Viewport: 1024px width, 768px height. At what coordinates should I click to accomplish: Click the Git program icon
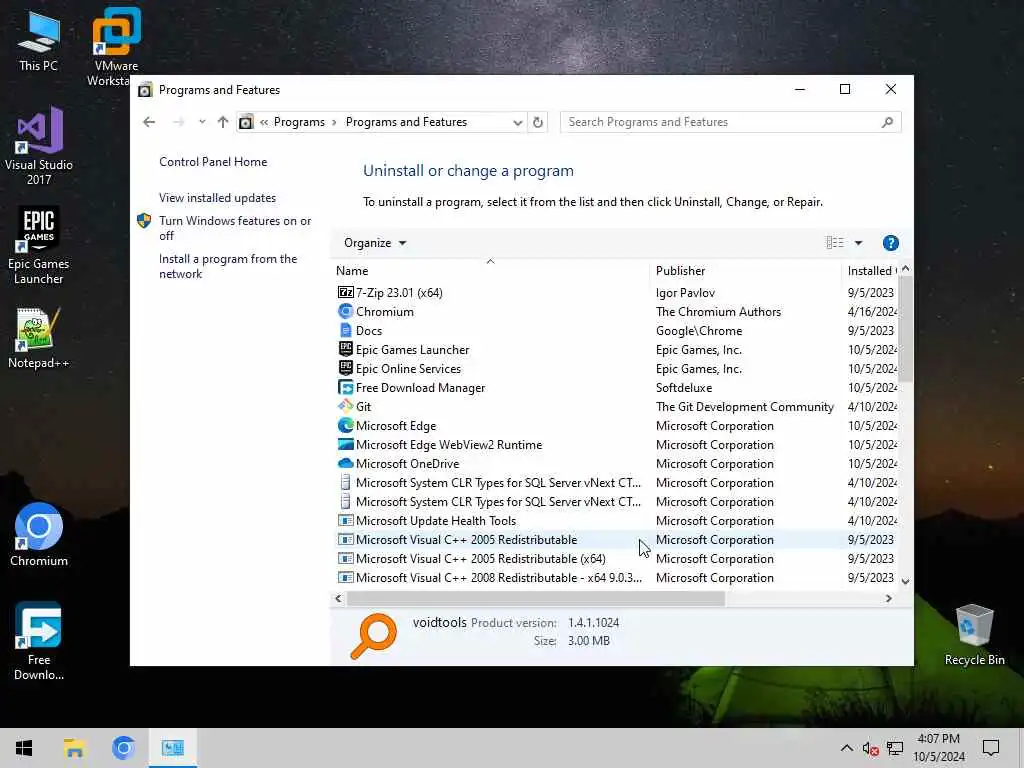345,406
